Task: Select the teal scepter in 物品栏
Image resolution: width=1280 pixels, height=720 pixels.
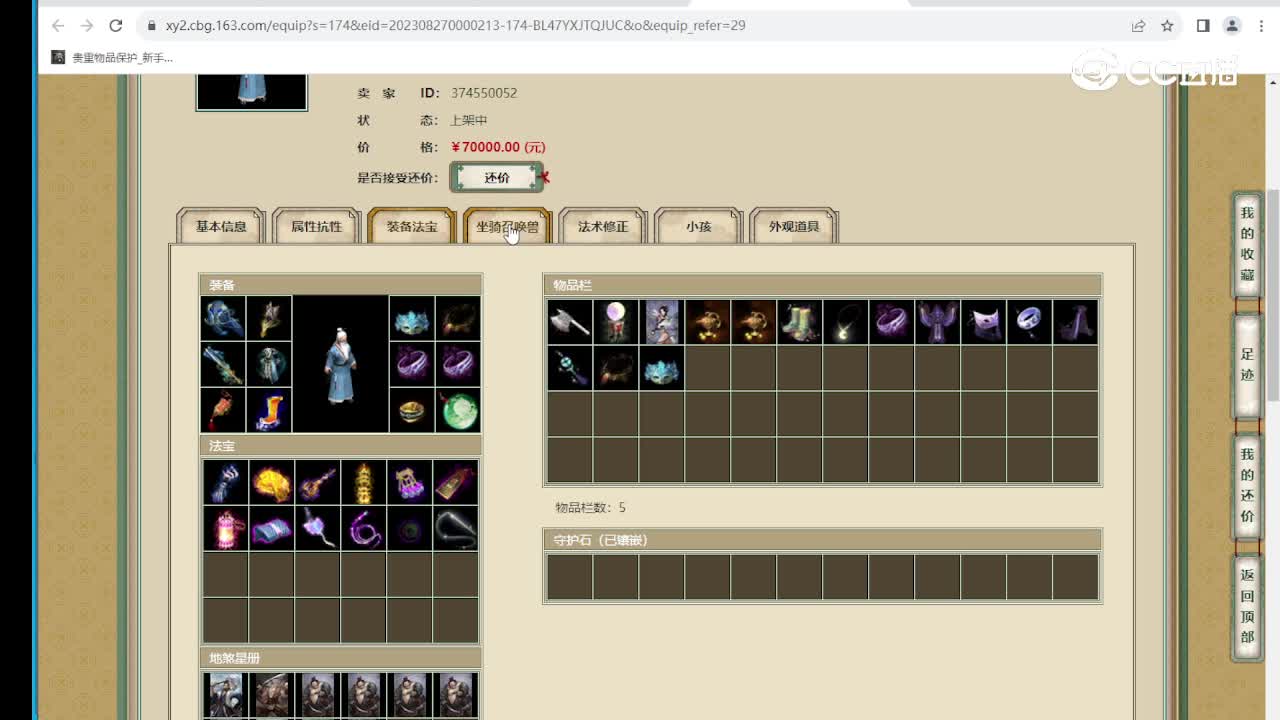Action: [x=570, y=368]
